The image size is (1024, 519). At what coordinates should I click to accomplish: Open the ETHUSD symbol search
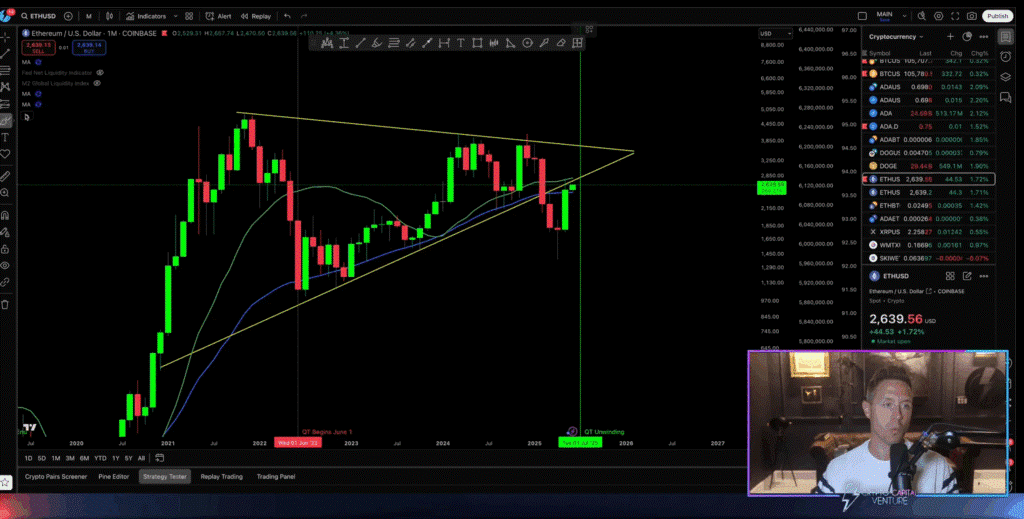tap(37, 16)
